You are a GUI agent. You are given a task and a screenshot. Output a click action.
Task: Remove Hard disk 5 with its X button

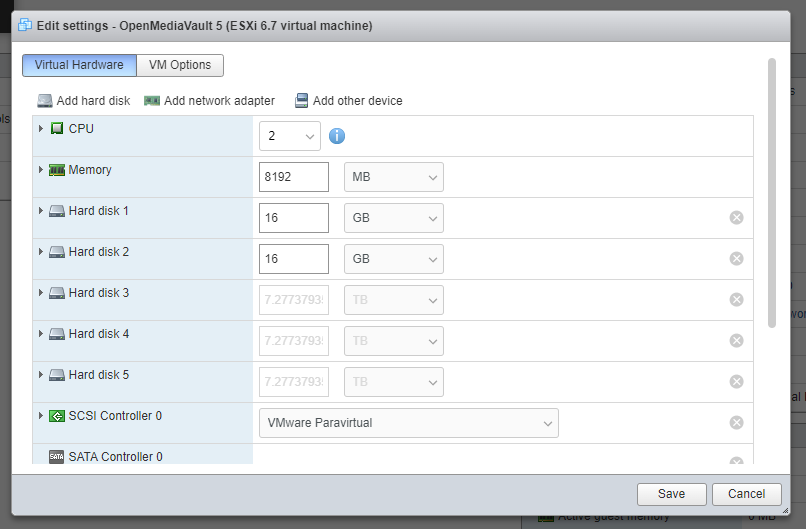pos(736,381)
